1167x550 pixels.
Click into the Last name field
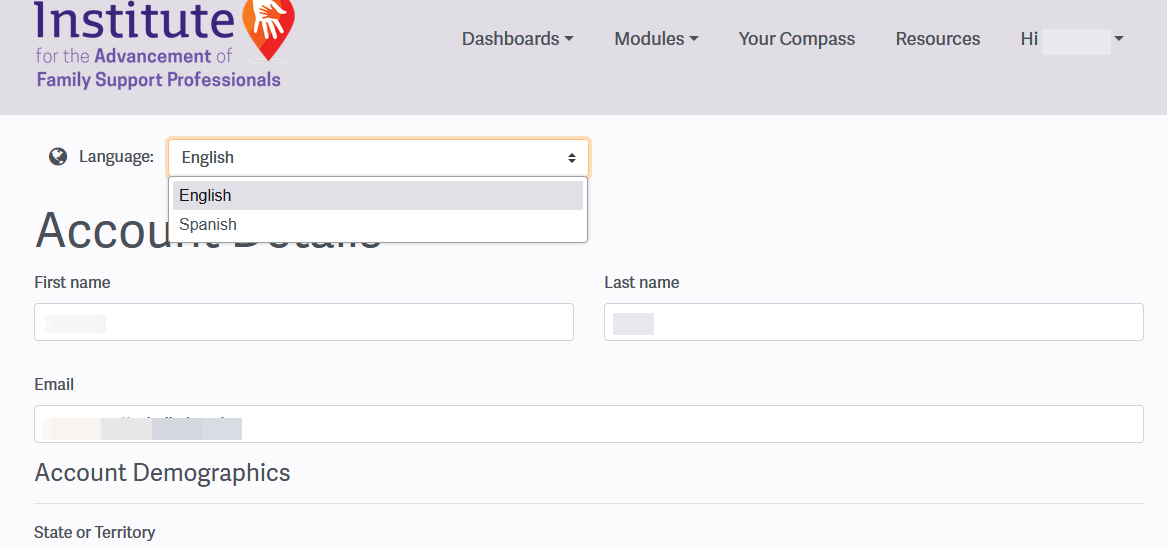pos(874,322)
